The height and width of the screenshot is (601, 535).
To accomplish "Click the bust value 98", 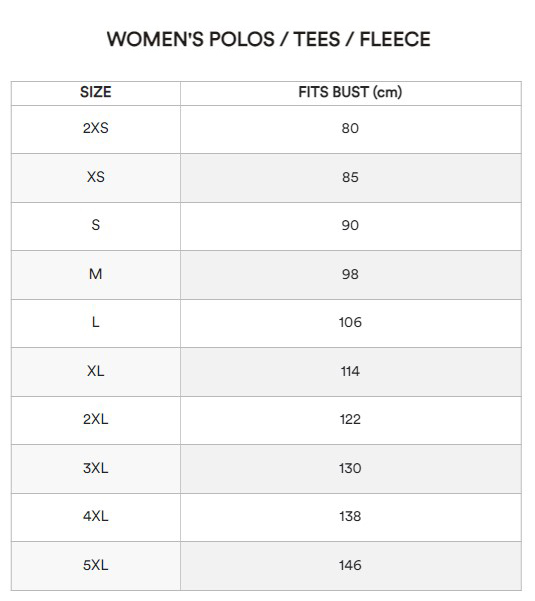I will [x=350, y=274].
